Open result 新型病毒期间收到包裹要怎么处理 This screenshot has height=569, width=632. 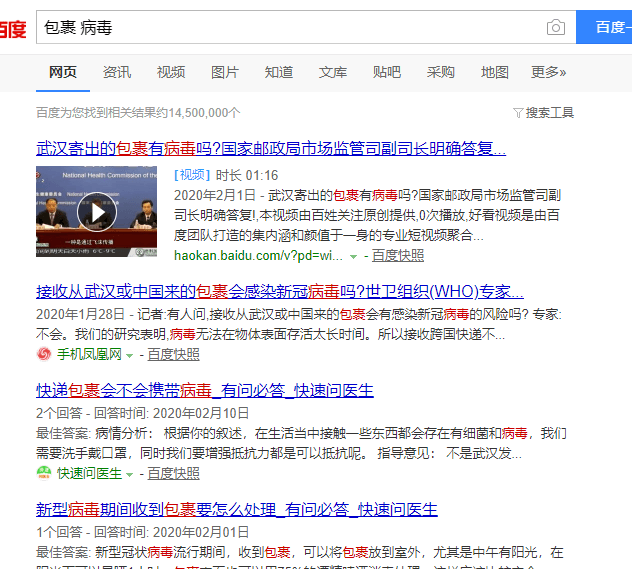click(x=237, y=509)
